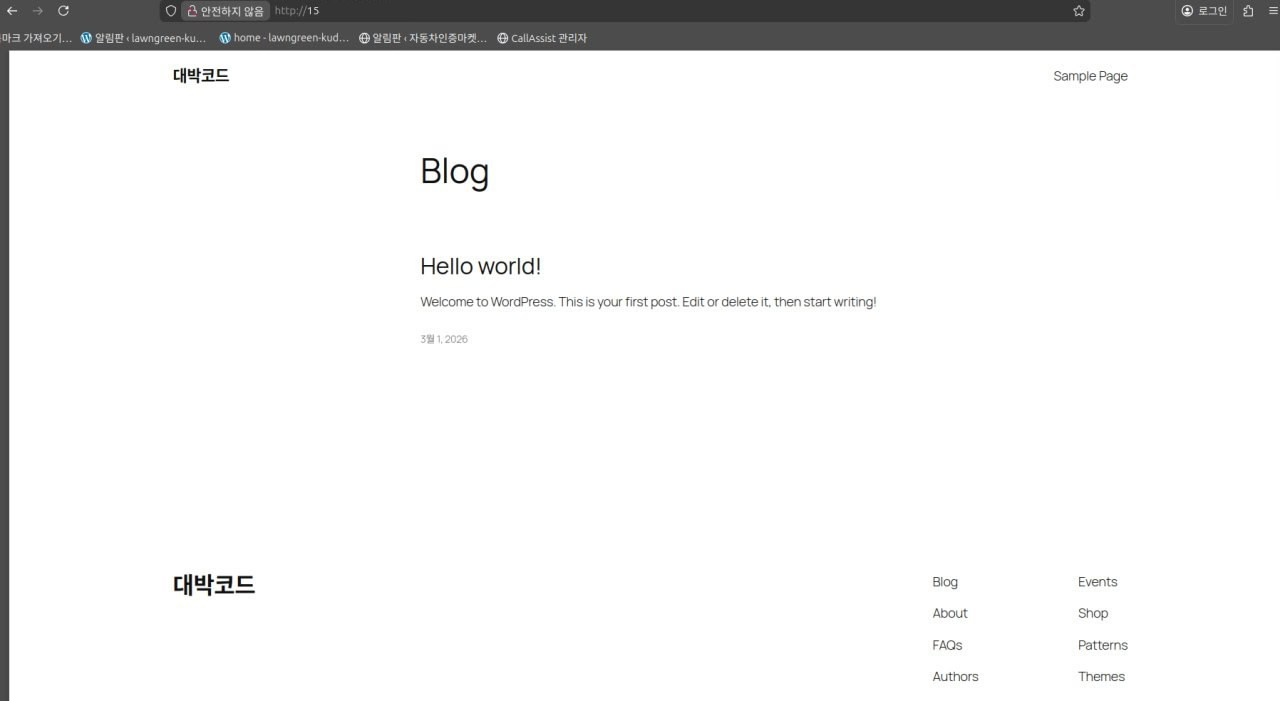The width and height of the screenshot is (1280, 701).
Task: Go to Patterns in the footer
Action: [1102, 645]
